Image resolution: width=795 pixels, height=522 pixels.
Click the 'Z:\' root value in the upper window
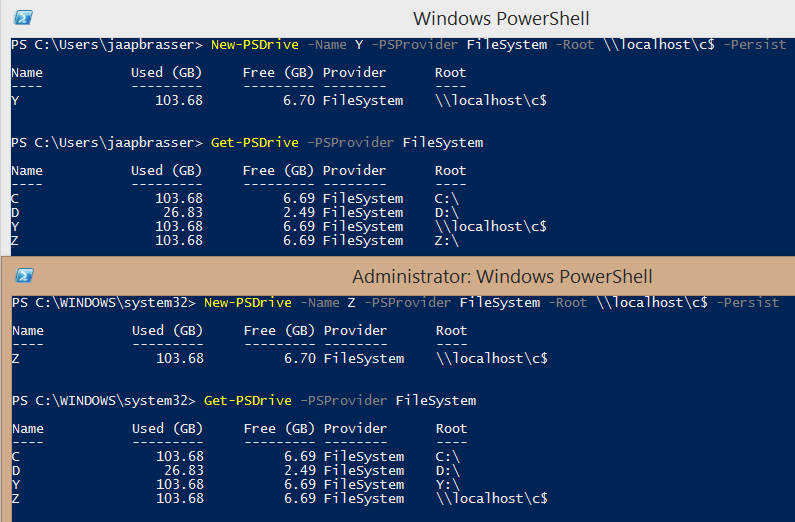pos(447,241)
